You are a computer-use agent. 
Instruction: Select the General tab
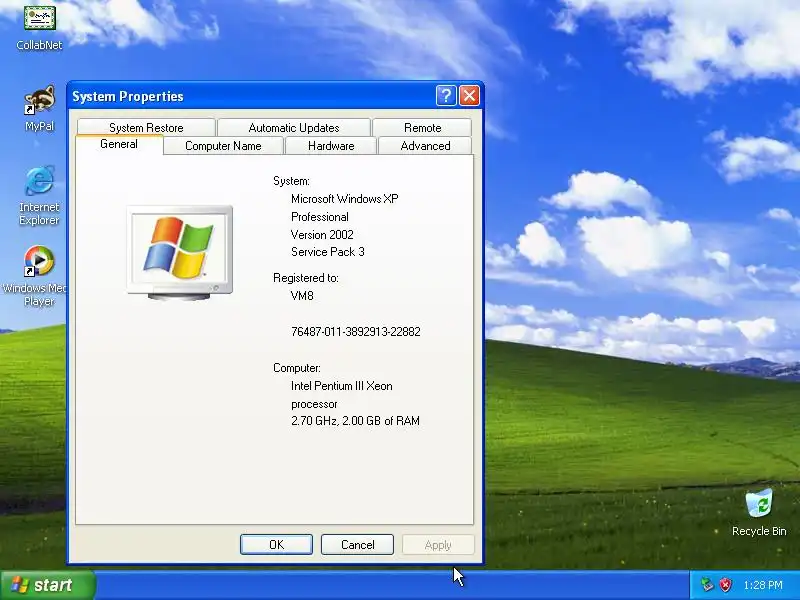(x=119, y=144)
